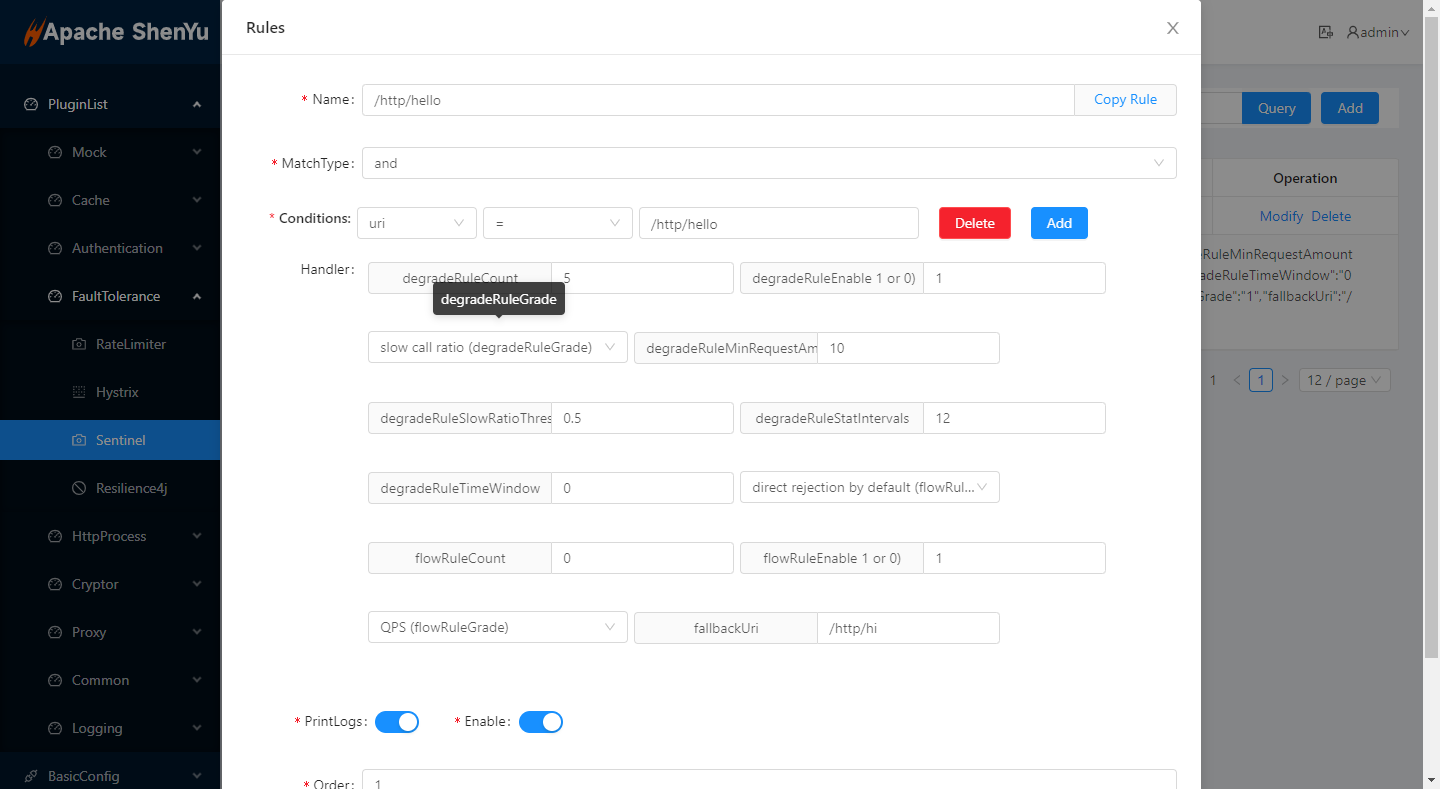The width and height of the screenshot is (1440, 789).
Task: Click the Copy Rule button
Action: pyautogui.click(x=1125, y=100)
